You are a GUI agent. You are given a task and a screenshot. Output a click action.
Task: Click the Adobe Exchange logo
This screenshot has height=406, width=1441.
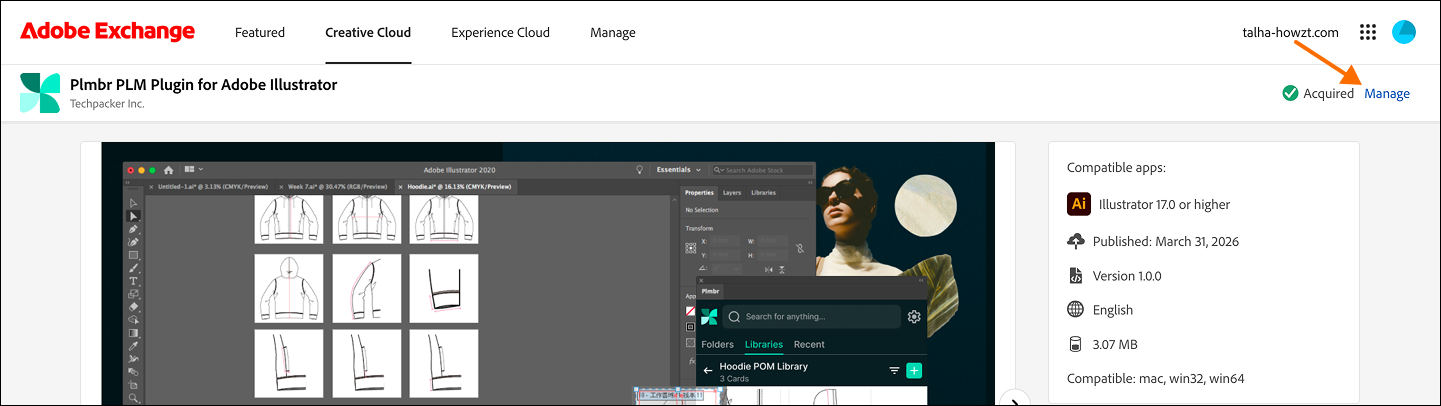[x=107, y=32]
